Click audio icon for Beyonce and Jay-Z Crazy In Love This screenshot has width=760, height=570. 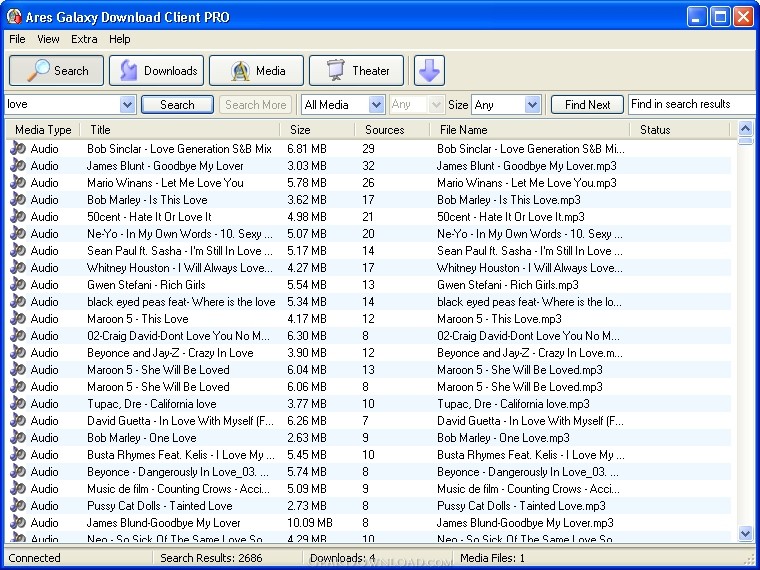pos(18,352)
